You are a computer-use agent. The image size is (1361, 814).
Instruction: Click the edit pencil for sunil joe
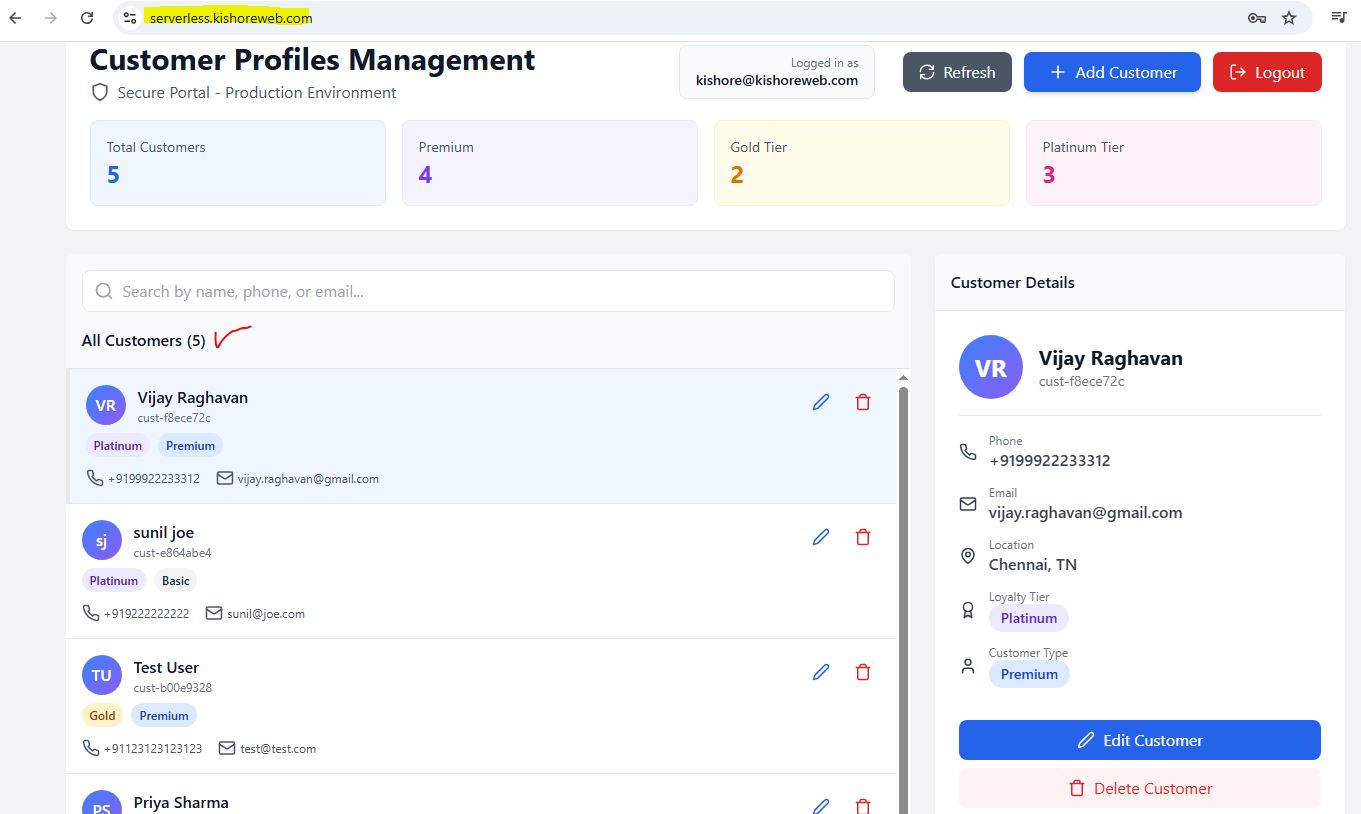click(821, 537)
